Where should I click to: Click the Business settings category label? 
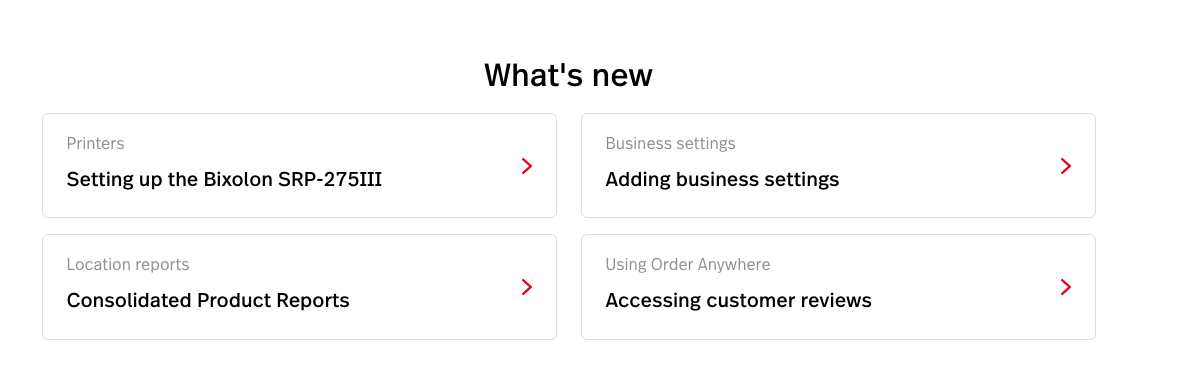(x=670, y=143)
